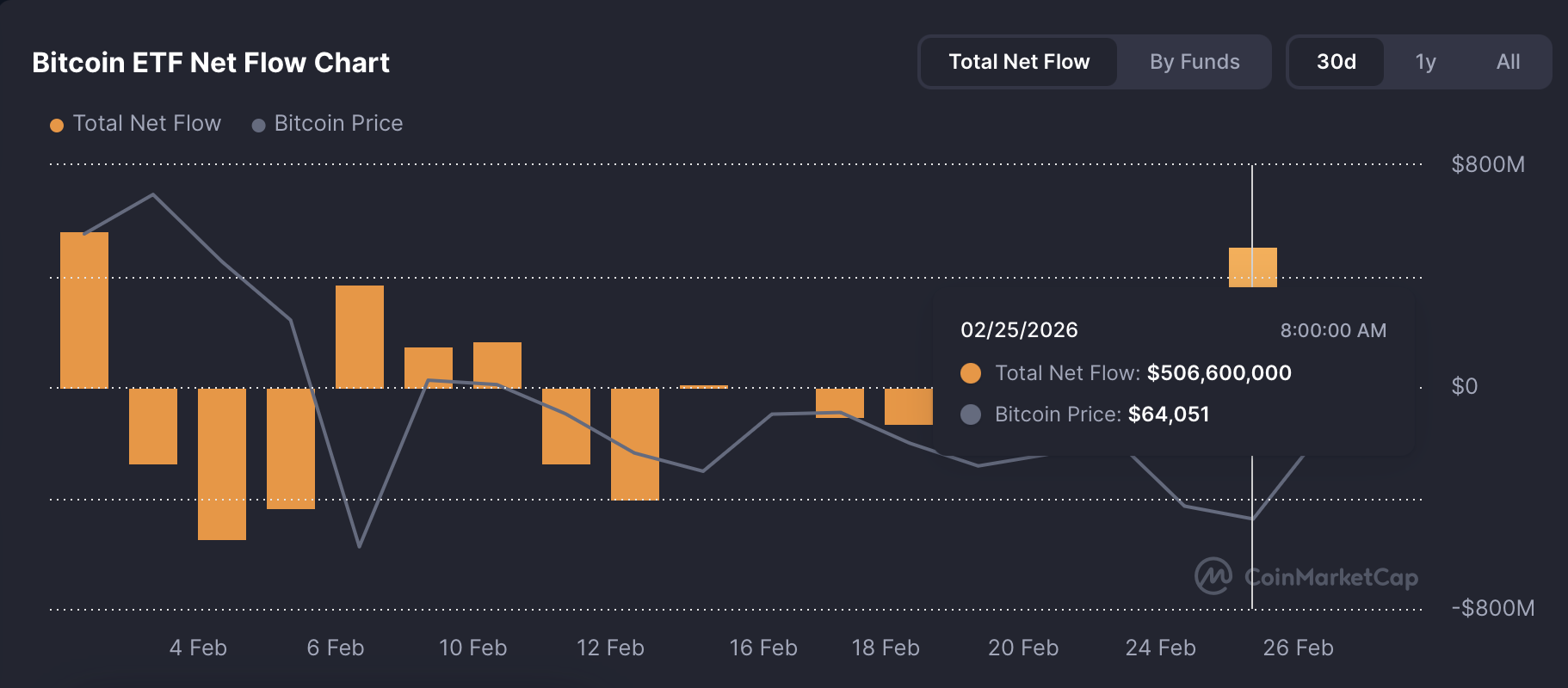Show the All time range
This screenshot has height=688, width=1568.
pyautogui.click(x=1508, y=62)
